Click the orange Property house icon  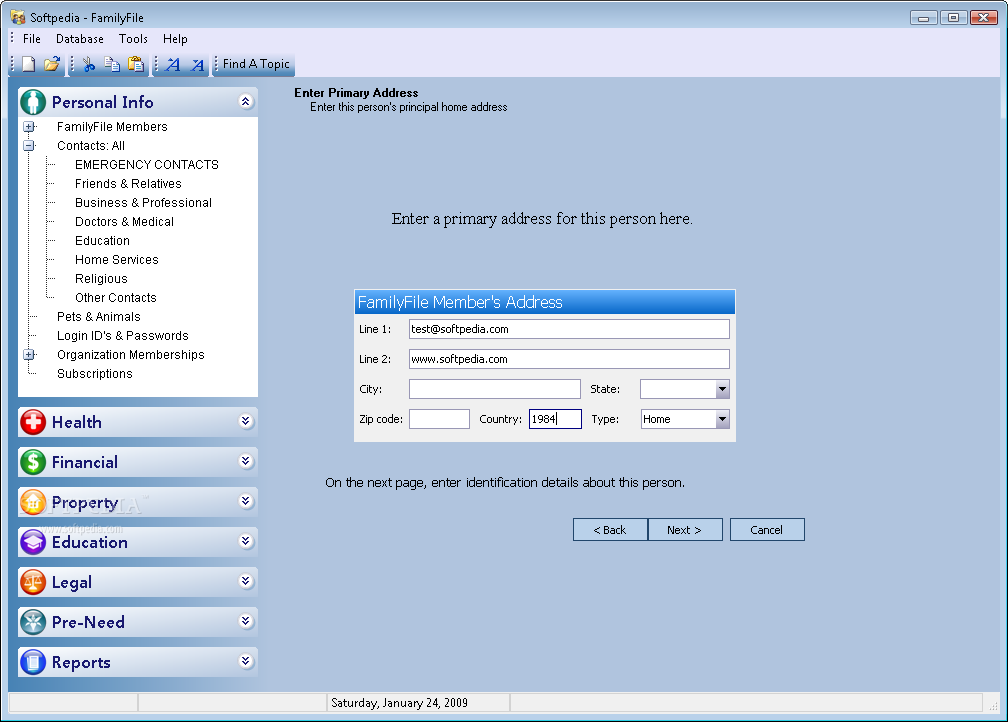tap(33, 502)
